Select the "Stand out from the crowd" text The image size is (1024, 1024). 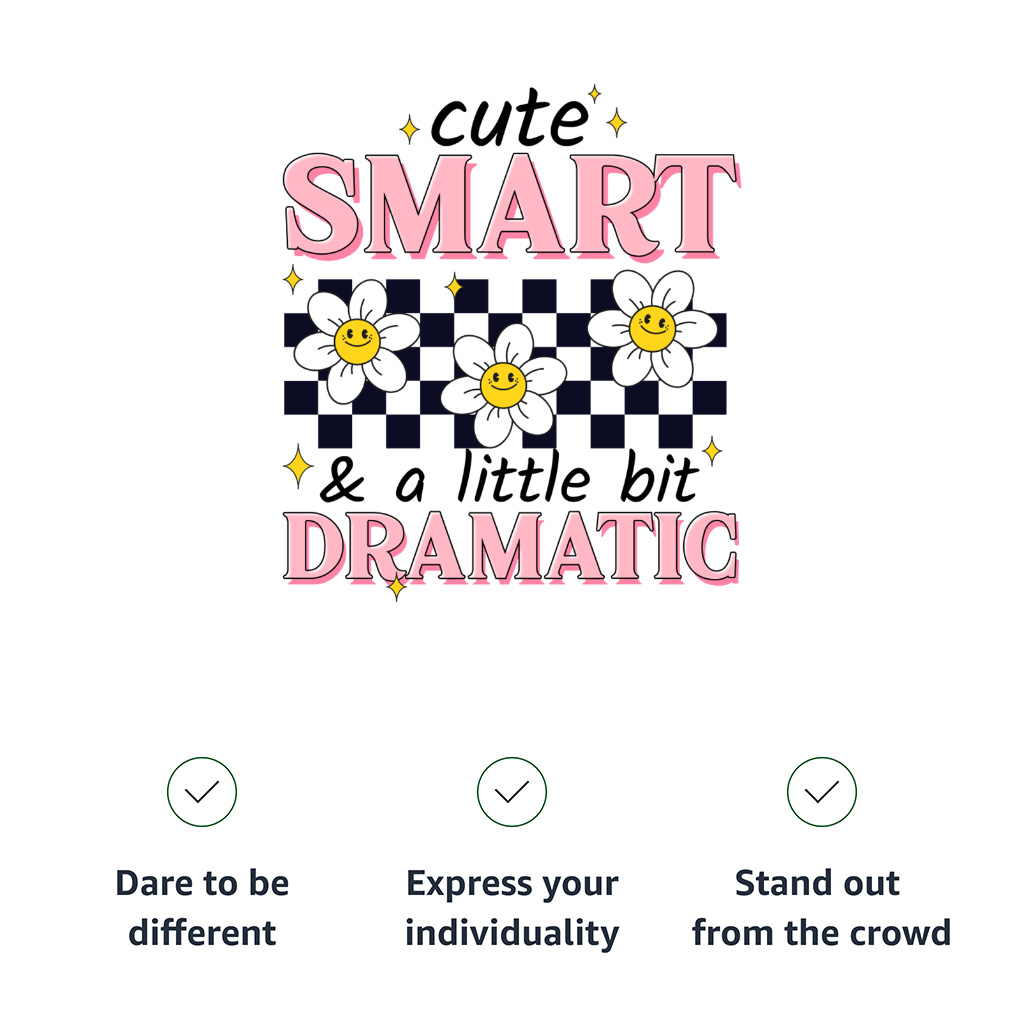[x=821, y=908]
